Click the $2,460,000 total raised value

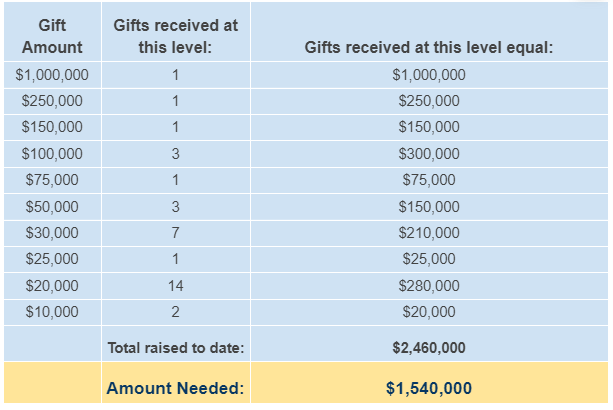point(429,347)
